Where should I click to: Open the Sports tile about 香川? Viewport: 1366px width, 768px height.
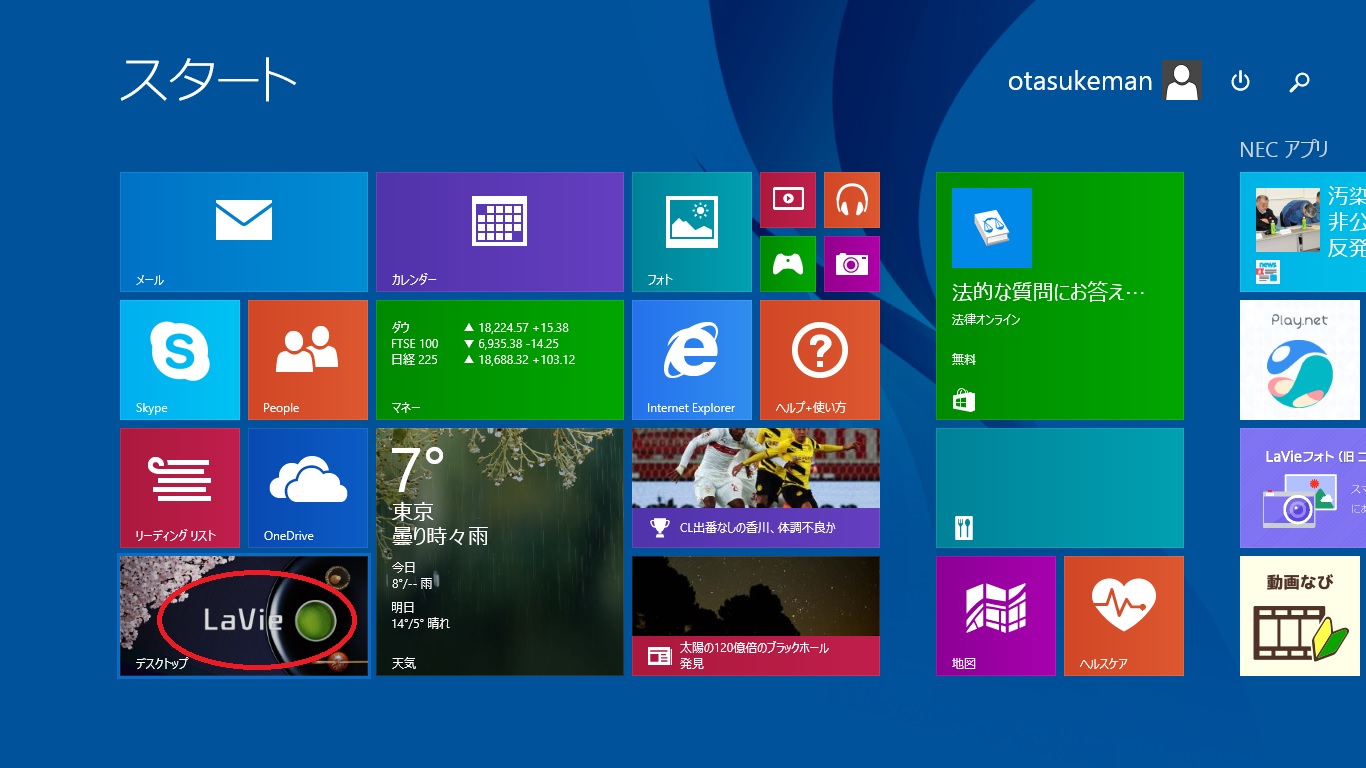click(x=756, y=488)
